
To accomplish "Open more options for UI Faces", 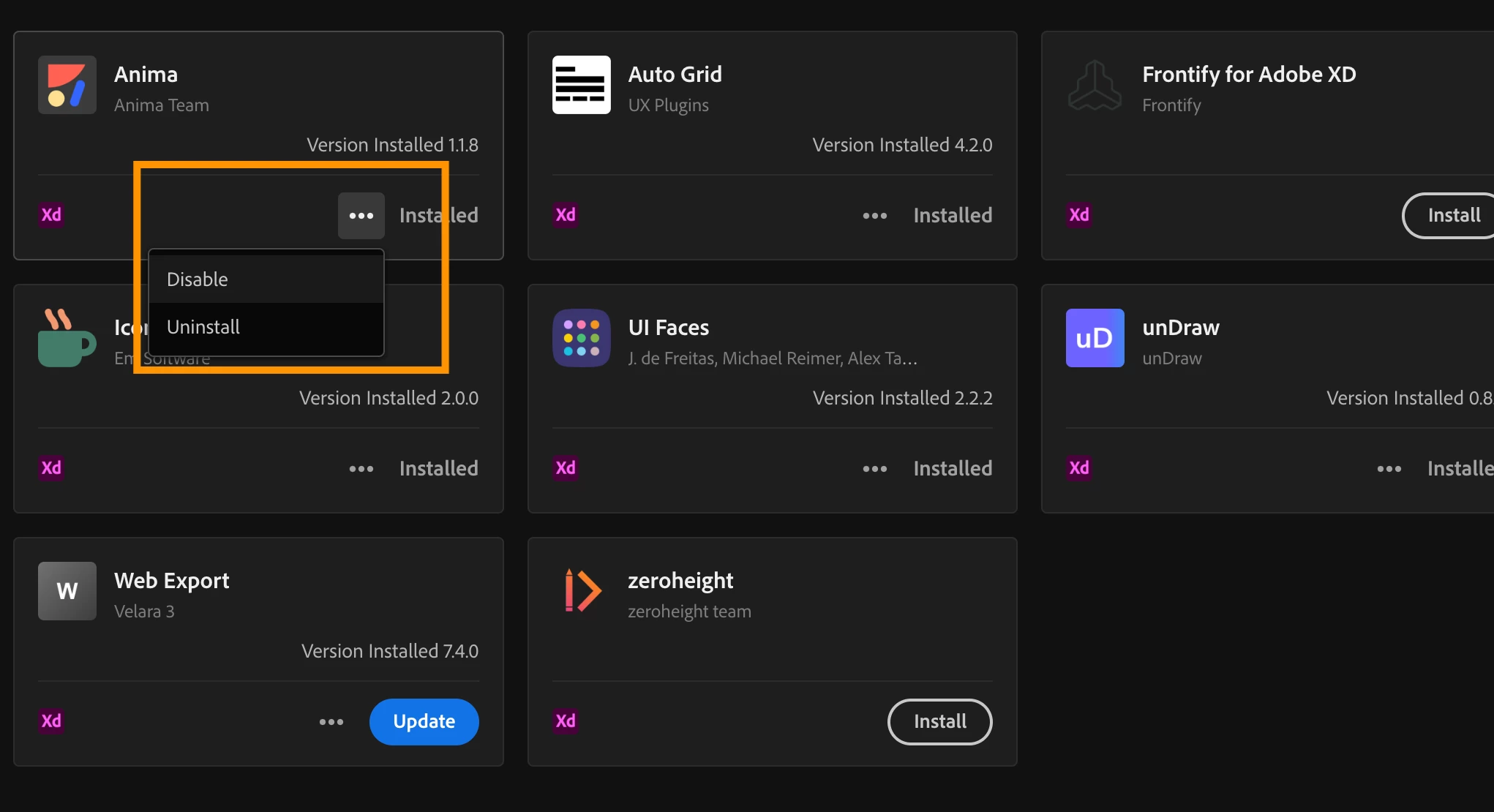I will point(874,469).
